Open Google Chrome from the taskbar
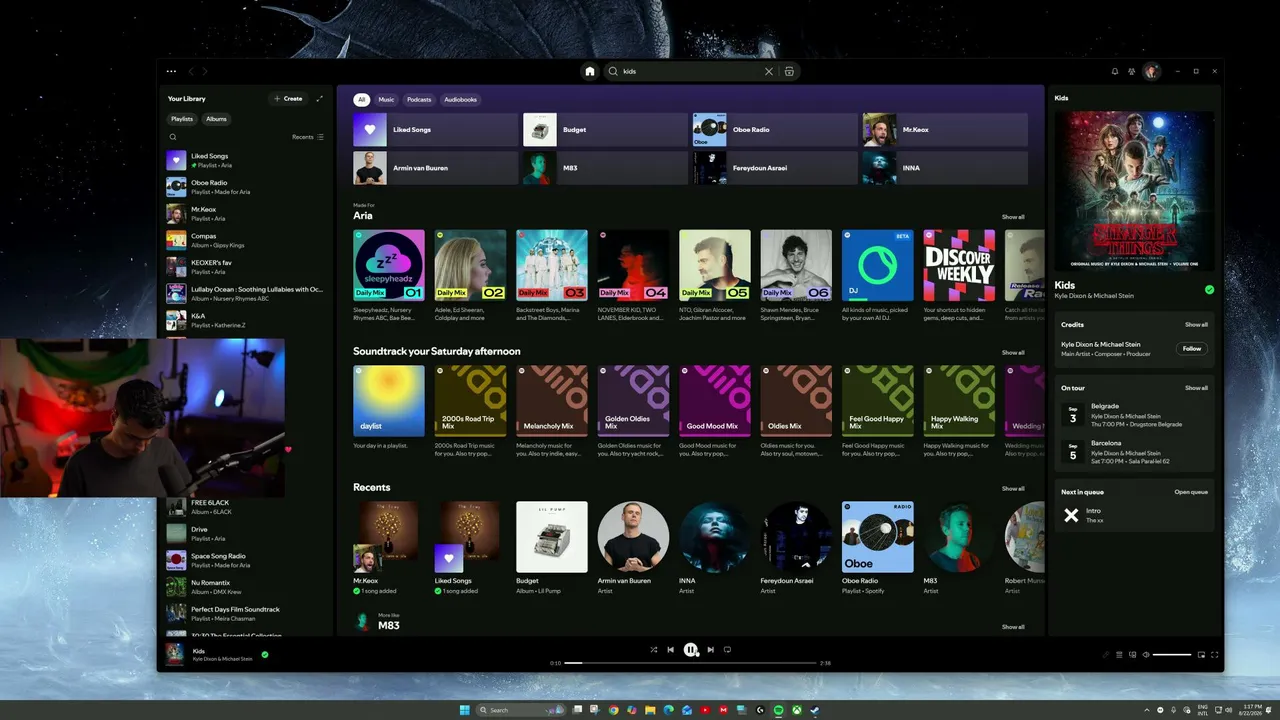1280x720 pixels. 613,710
